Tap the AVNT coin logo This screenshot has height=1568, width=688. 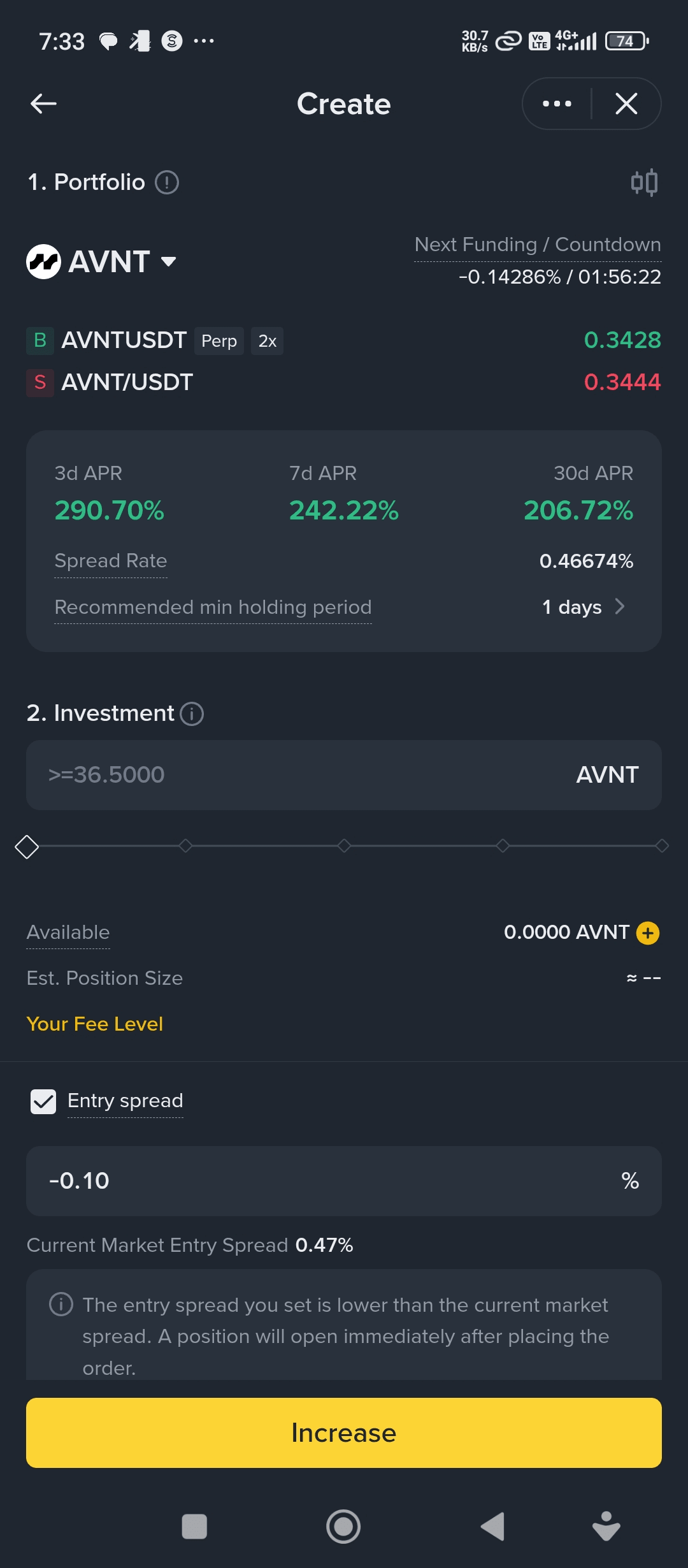(43, 261)
